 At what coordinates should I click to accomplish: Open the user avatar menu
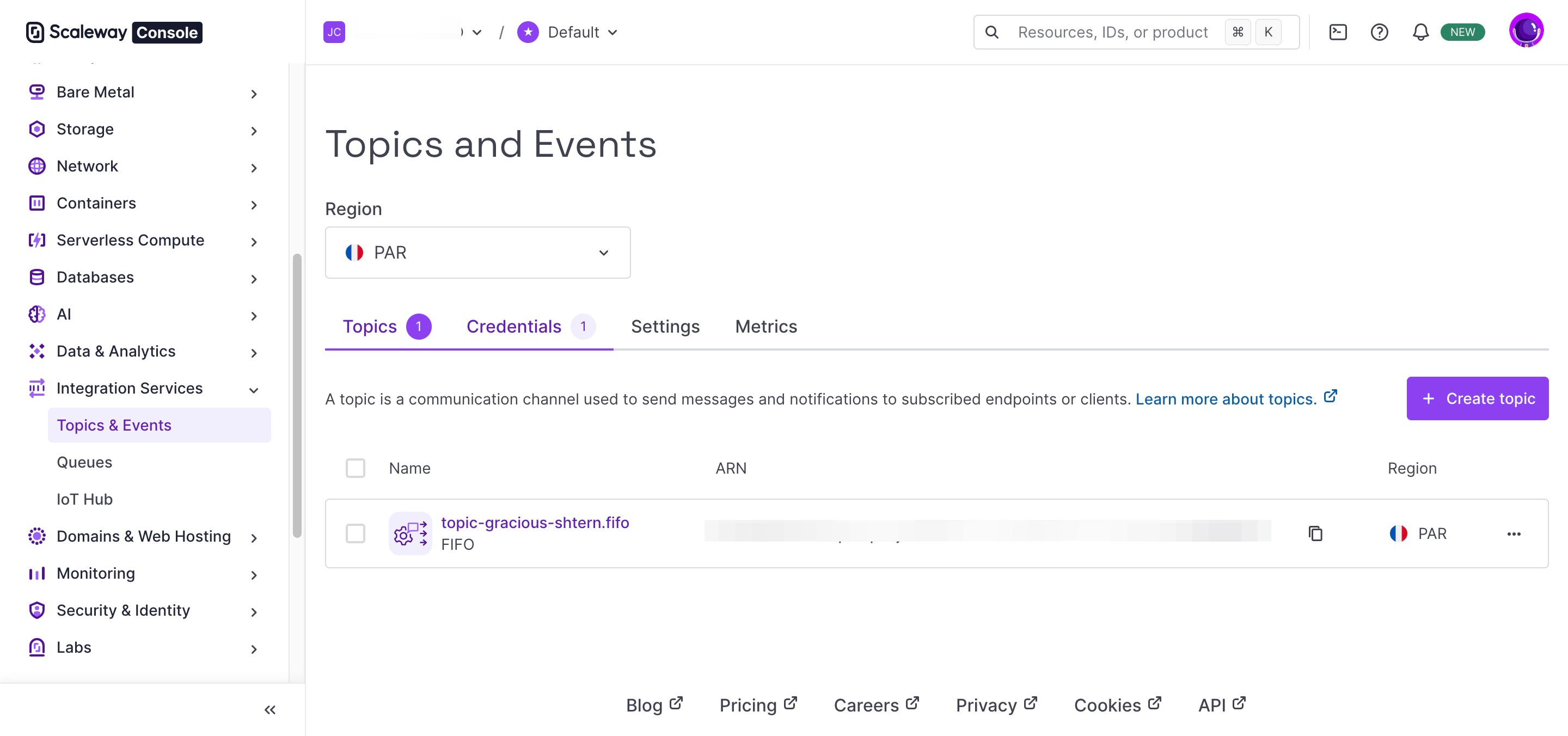tap(1526, 30)
